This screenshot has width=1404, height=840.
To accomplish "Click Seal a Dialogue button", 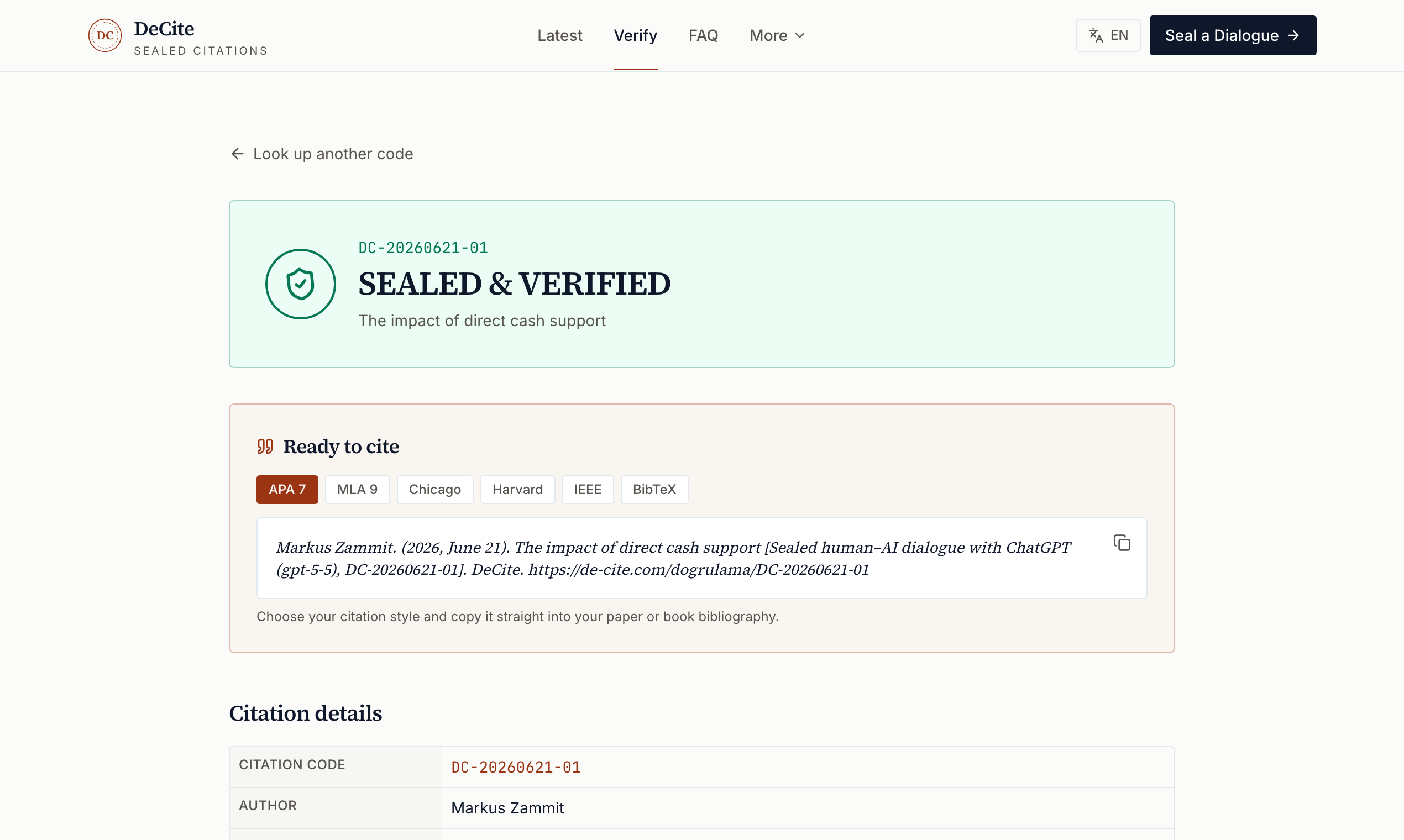I will (1233, 36).
